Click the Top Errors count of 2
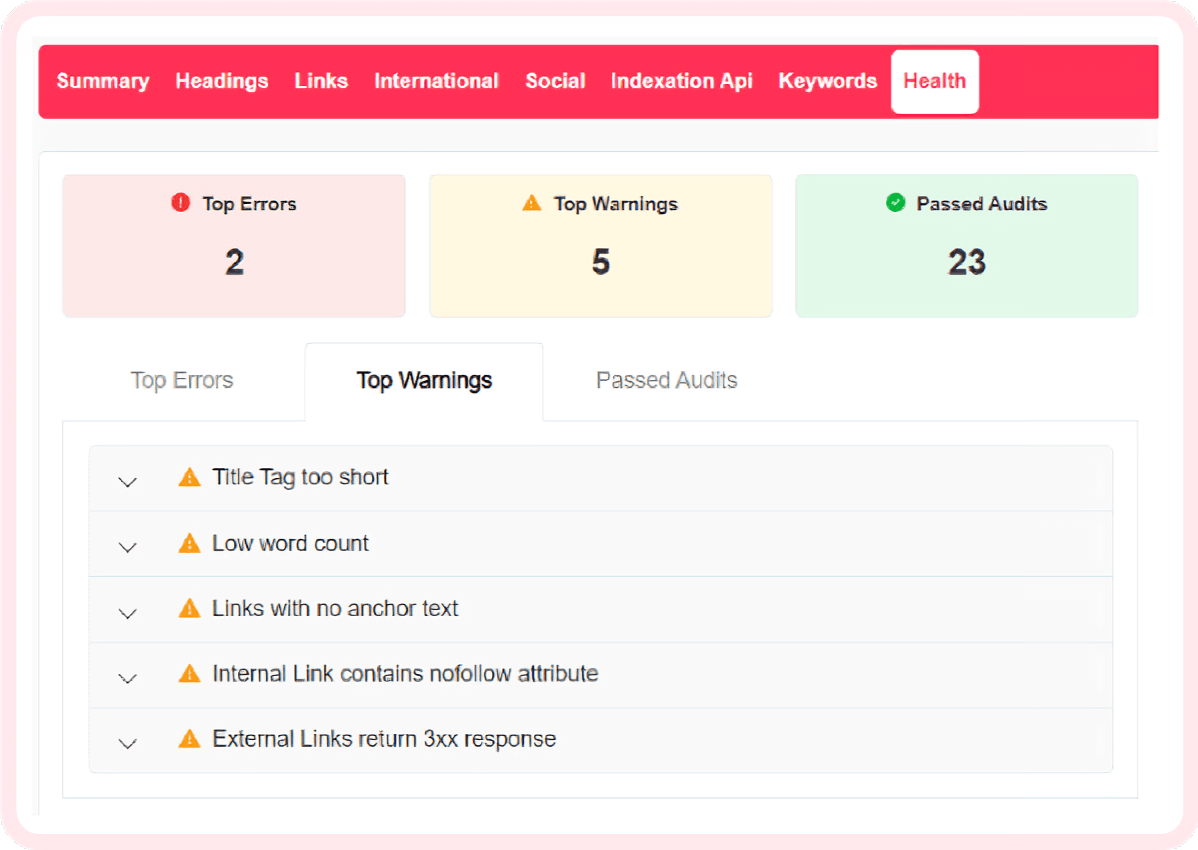1198x850 pixels. tap(233, 262)
